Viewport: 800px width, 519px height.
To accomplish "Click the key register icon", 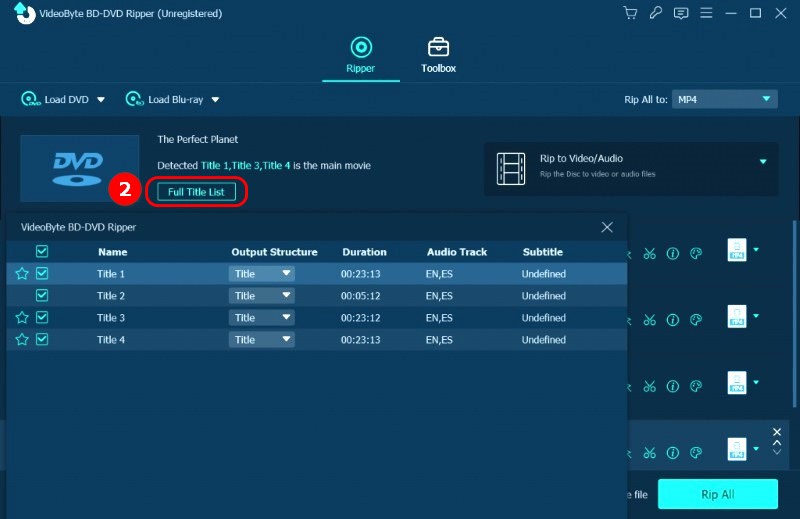I will tap(655, 14).
